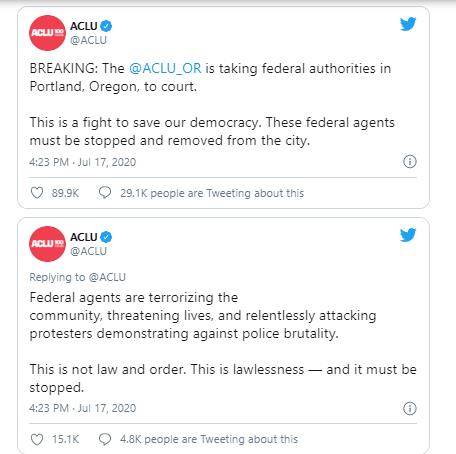The height and width of the screenshot is (454, 456).
Task: Open ACLU profile avatar in first tweet
Action: (47, 33)
